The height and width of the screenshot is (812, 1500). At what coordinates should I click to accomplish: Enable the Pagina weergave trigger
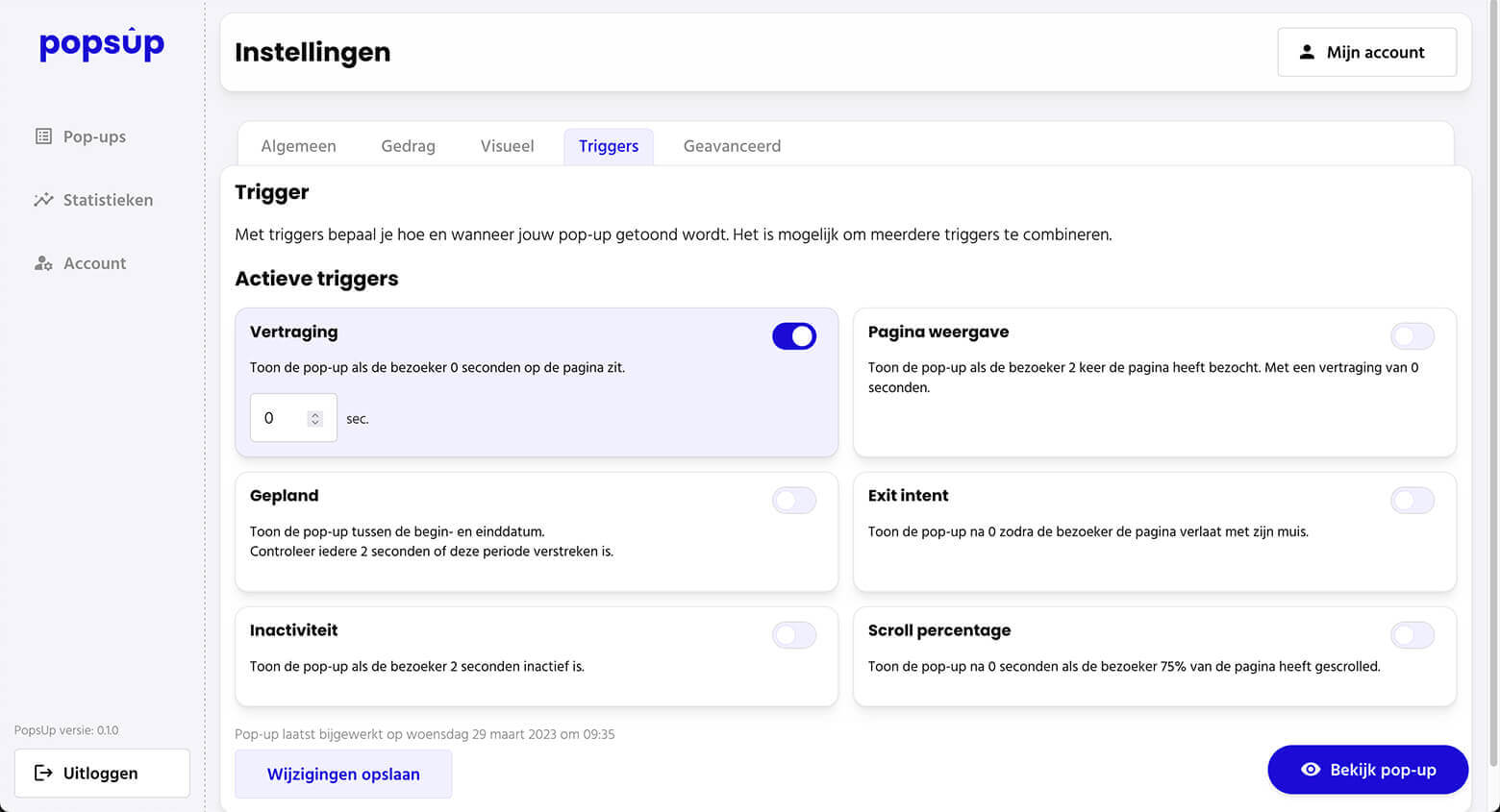click(1412, 336)
